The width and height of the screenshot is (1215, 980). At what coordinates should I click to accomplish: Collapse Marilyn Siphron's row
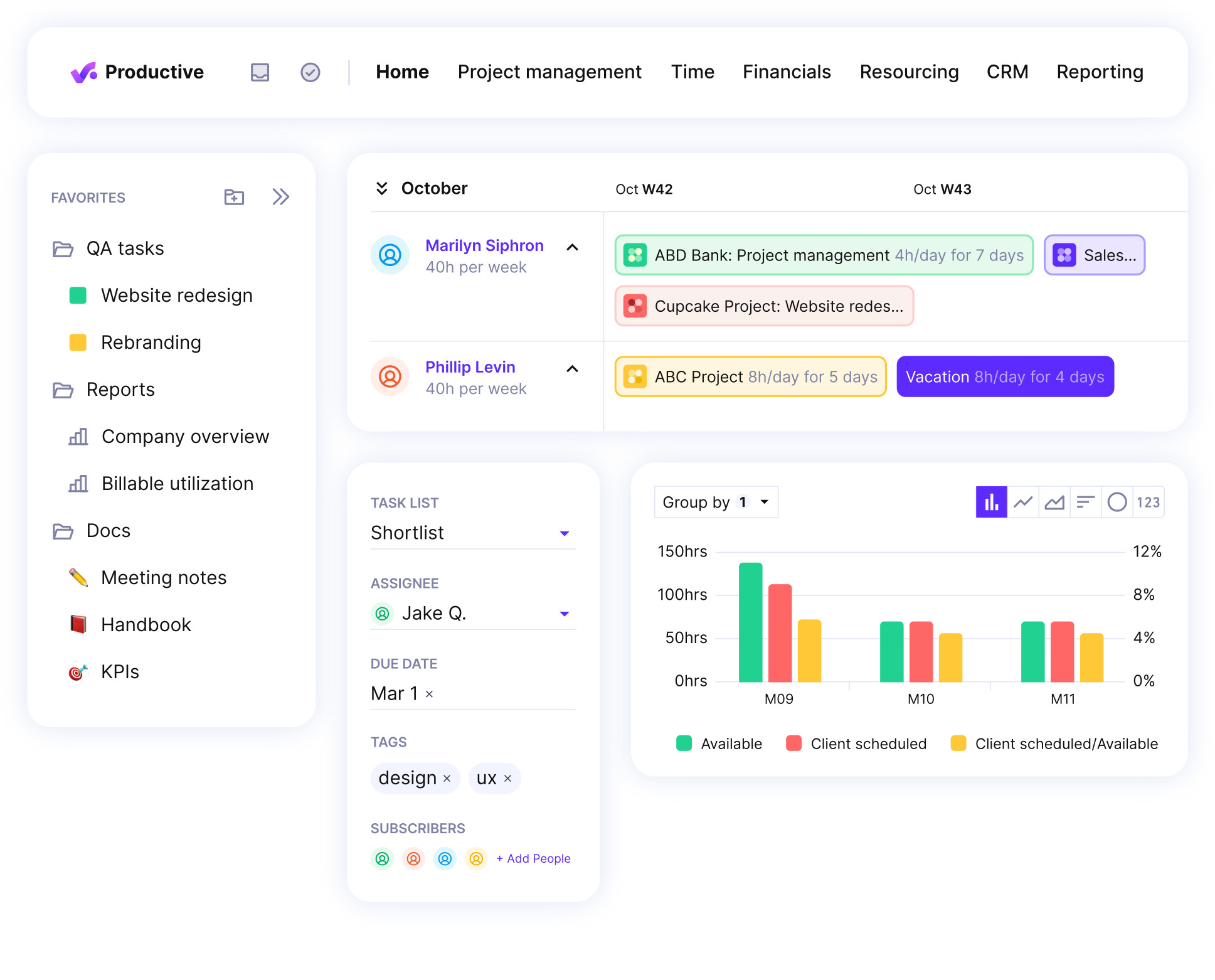(572, 247)
